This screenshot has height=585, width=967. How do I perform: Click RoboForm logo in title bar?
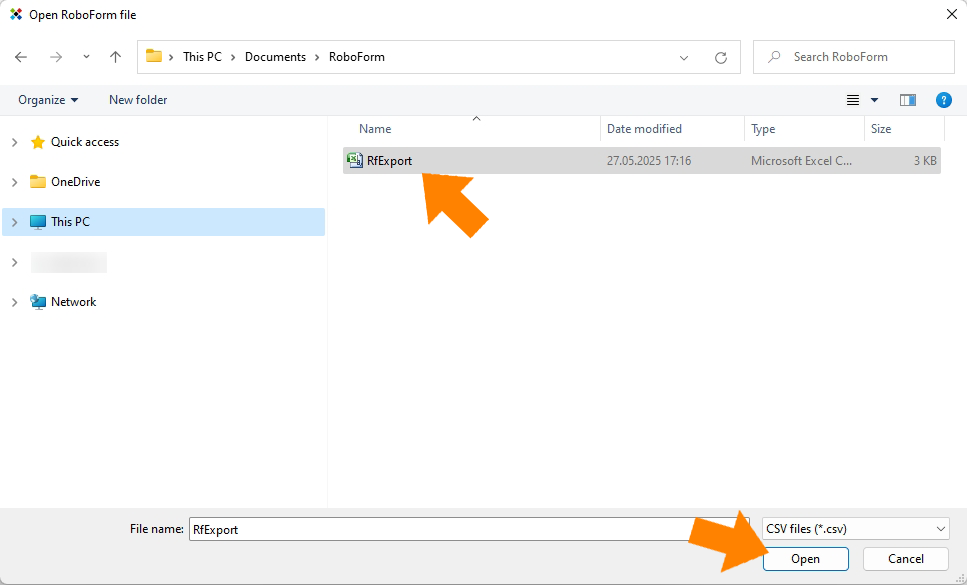point(16,14)
